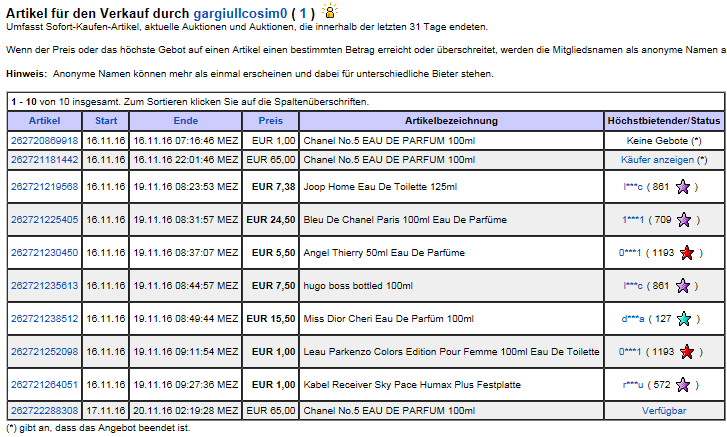Viewport: 727px width, 437px height.
Task: Click Höchstbietender/Status column header
Action: [x=664, y=121]
